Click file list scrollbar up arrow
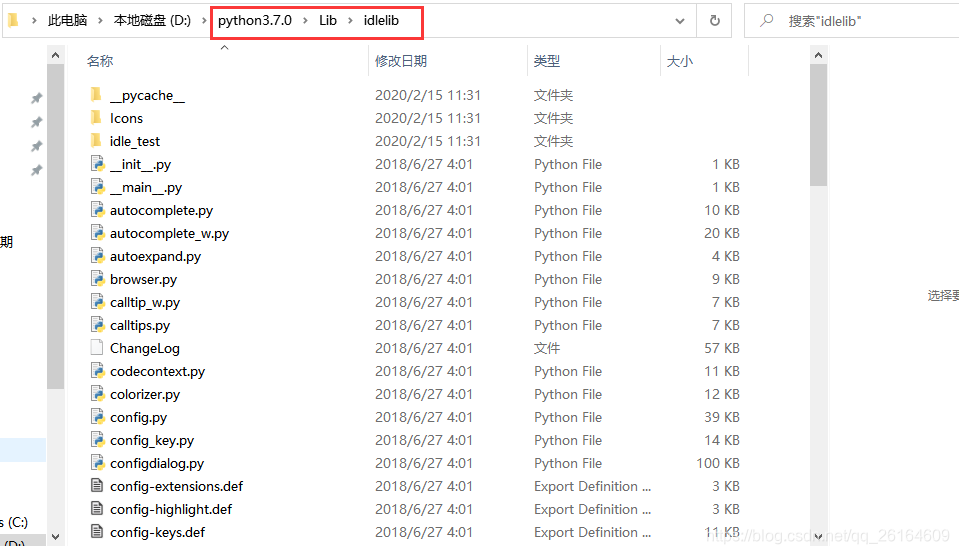 (x=818, y=56)
